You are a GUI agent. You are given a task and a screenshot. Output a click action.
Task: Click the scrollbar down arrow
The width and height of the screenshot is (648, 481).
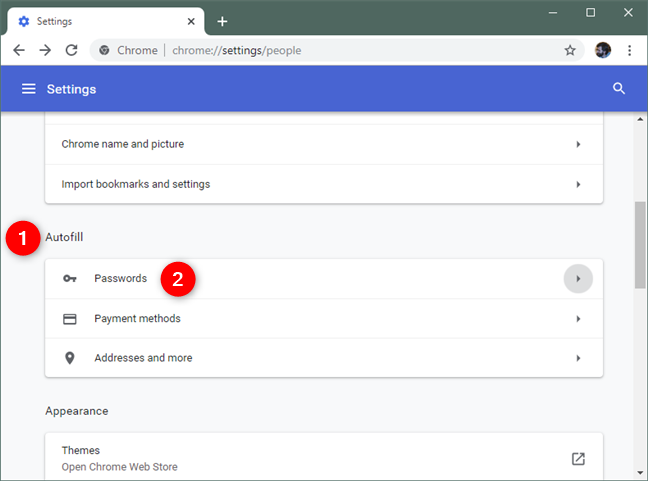tap(640, 473)
